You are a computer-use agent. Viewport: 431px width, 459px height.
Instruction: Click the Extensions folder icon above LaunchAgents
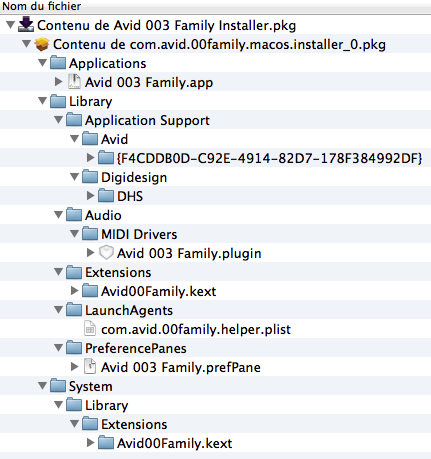coord(74,272)
